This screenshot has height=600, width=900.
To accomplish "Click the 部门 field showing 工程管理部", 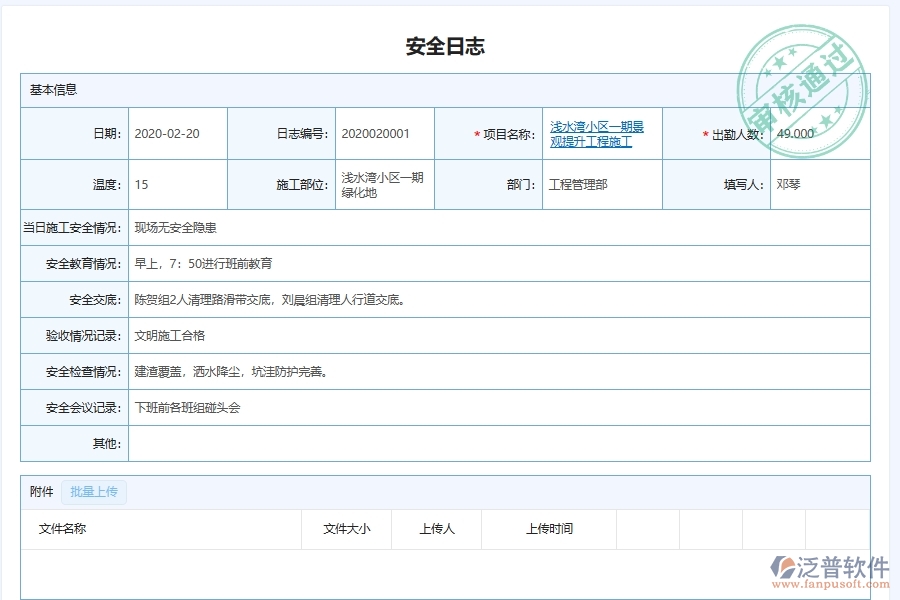I will click(x=600, y=184).
